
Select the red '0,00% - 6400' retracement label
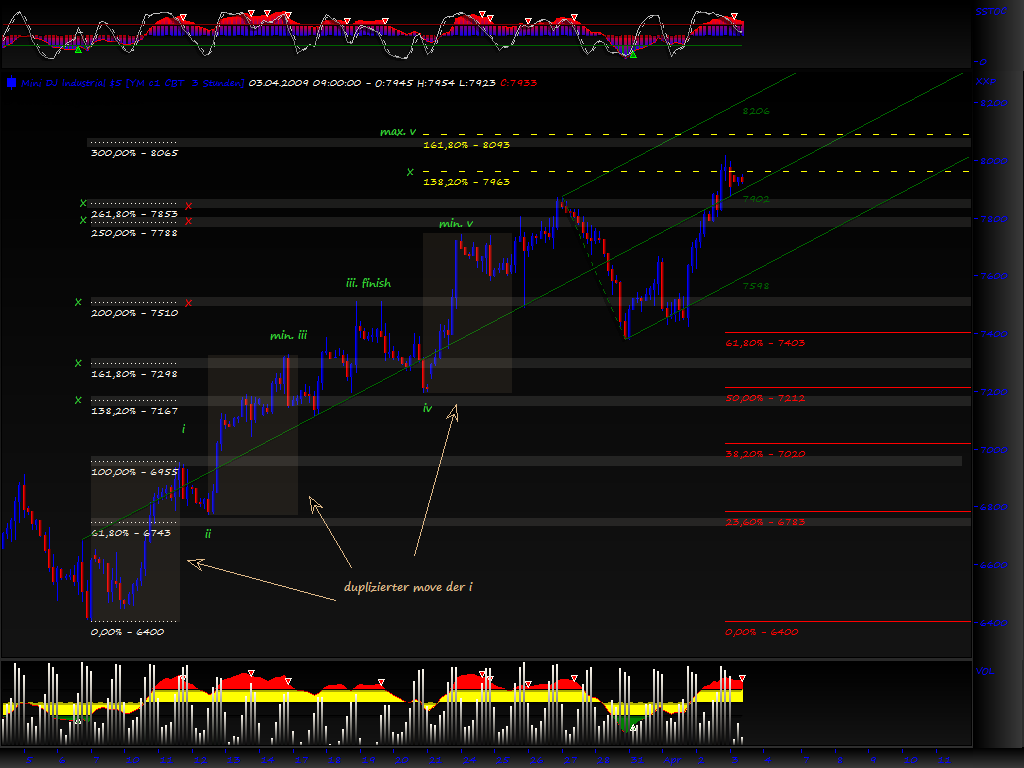761,632
